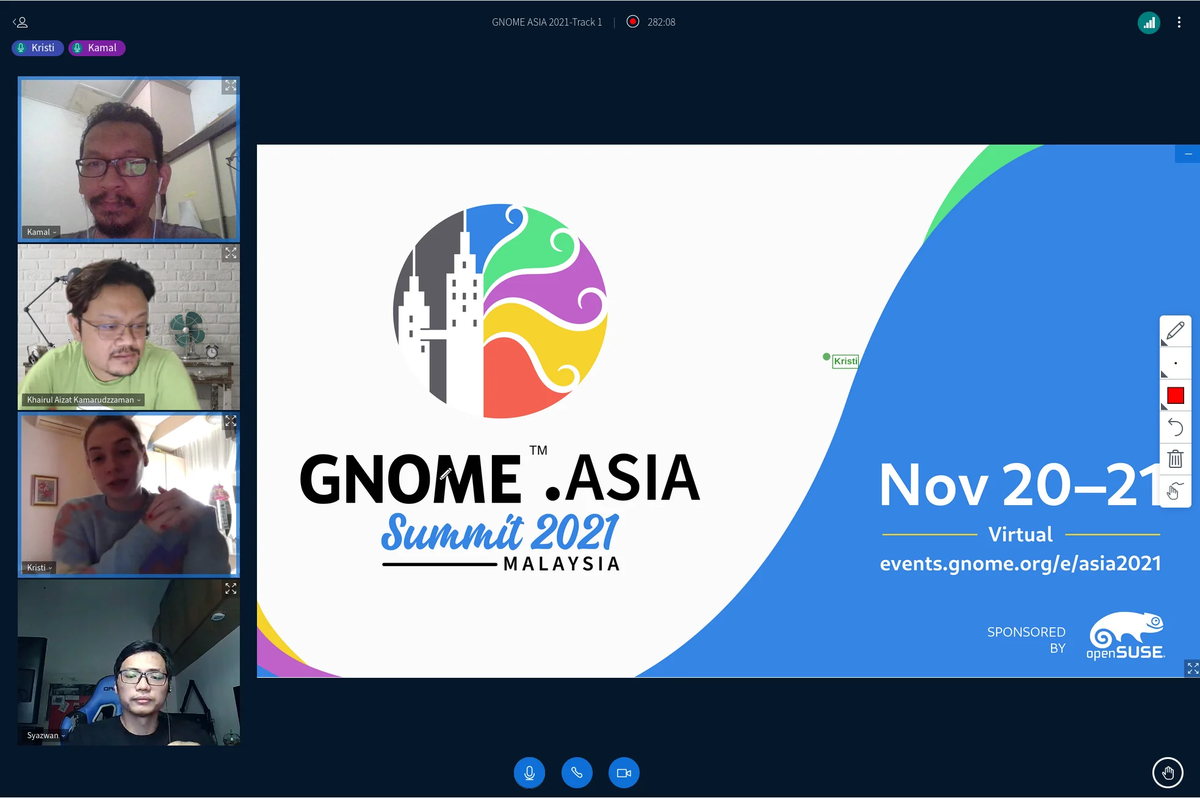Image resolution: width=1200 pixels, height=798 pixels.
Task: Open Kamal's webcam name dropdown
Action: coord(41,232)
